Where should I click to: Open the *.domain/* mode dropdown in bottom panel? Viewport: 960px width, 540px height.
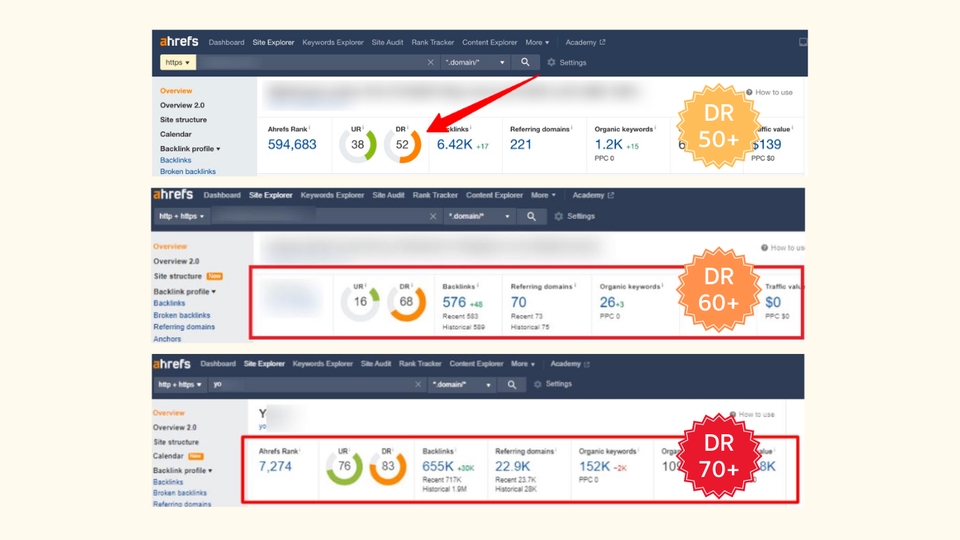point(462,384)
